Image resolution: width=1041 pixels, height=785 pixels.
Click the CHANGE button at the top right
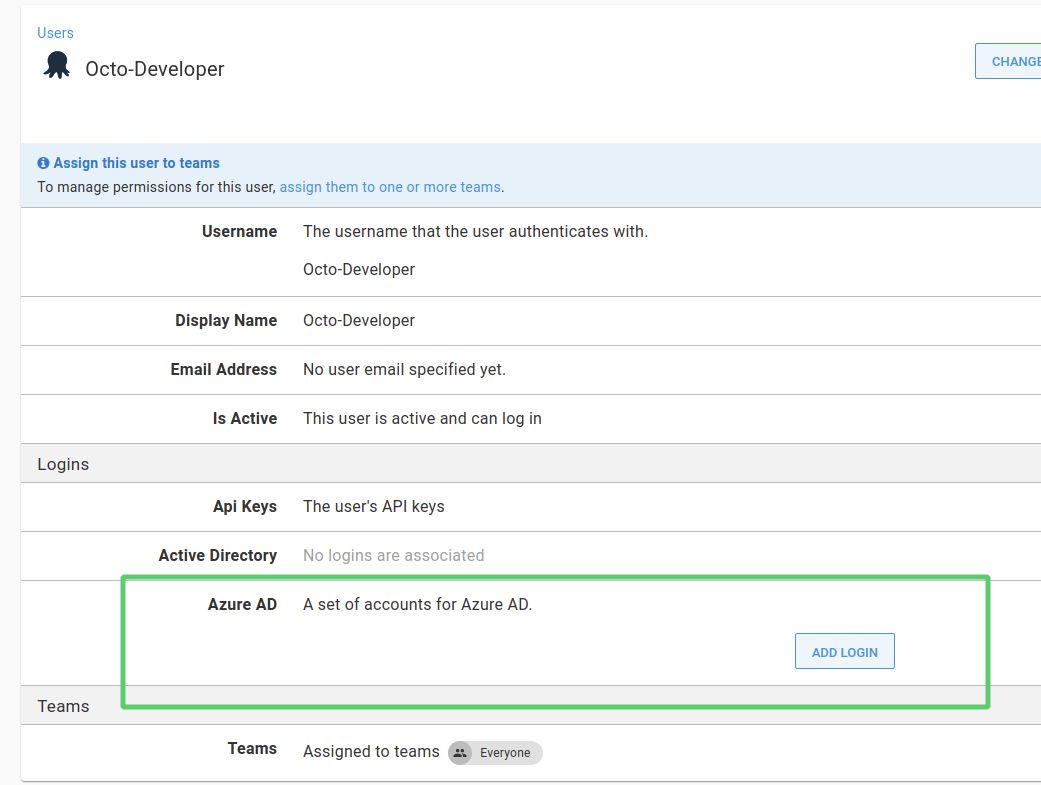point(1015,61)
